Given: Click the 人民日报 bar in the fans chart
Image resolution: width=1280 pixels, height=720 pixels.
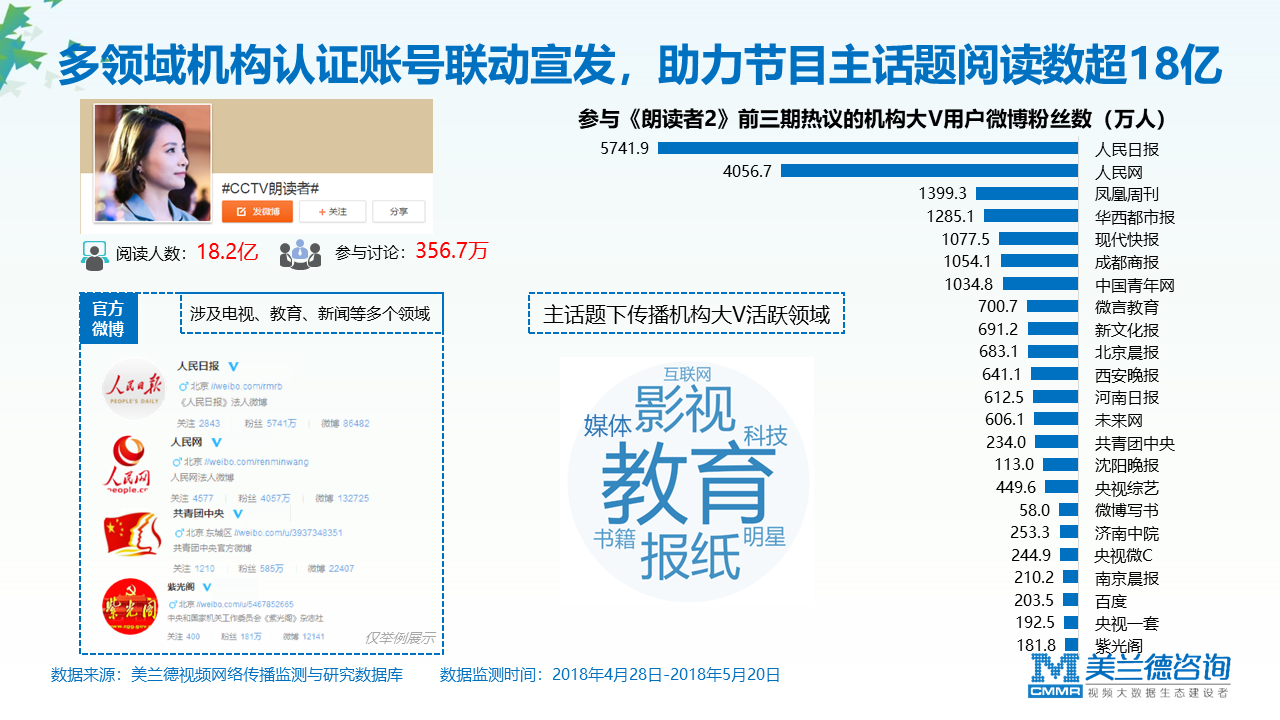Looking at the screenshot, I should [x=867, y=149].
